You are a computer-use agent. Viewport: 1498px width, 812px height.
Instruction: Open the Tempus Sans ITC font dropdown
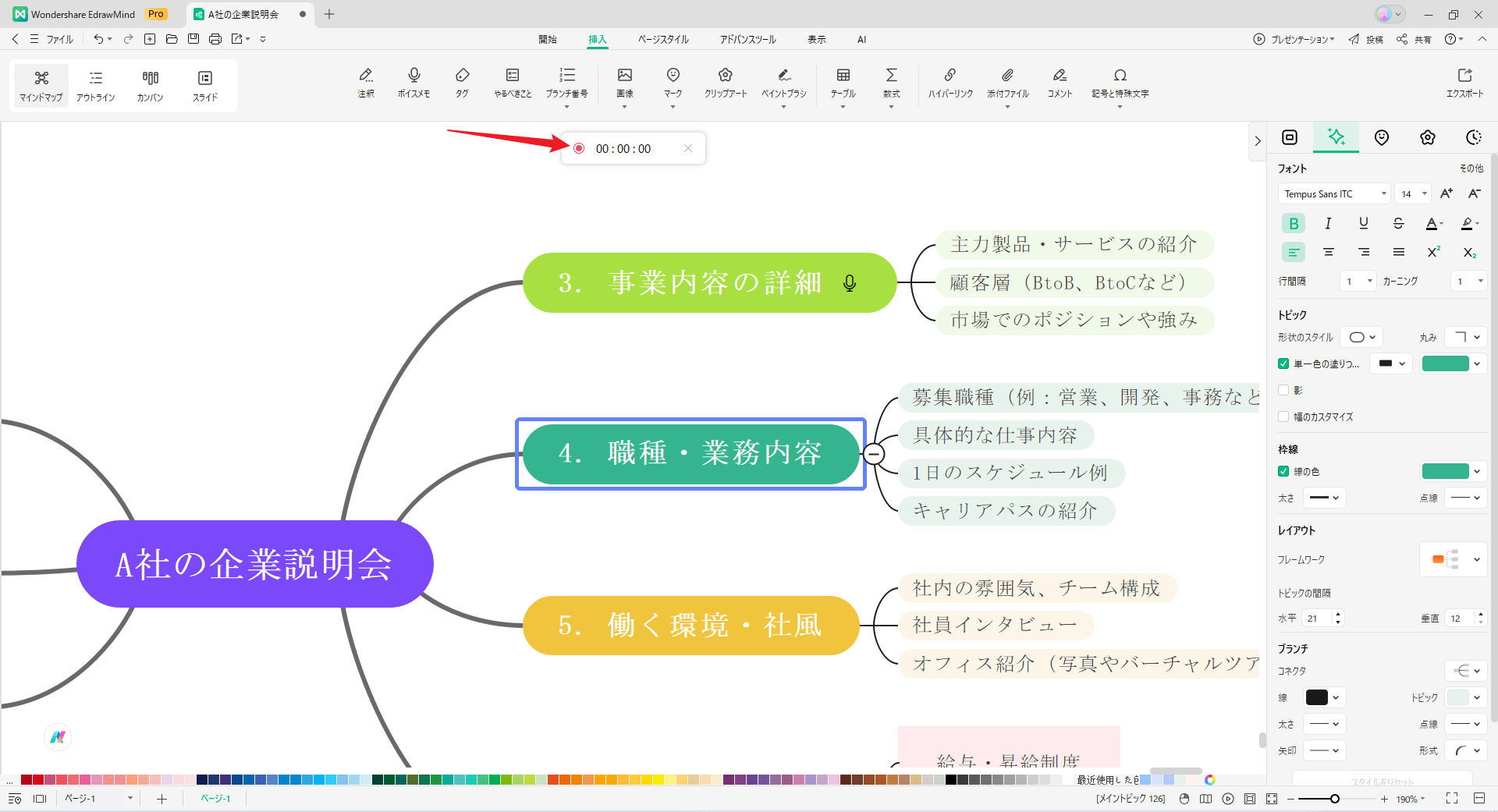pos(1334,193)
